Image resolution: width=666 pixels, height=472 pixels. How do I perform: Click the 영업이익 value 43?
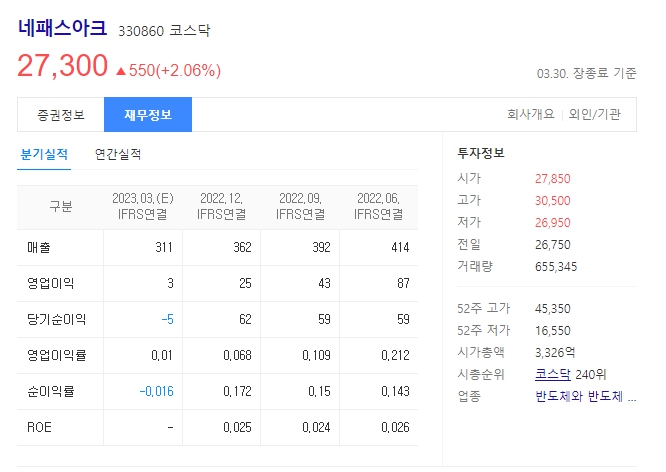(325, 283)
